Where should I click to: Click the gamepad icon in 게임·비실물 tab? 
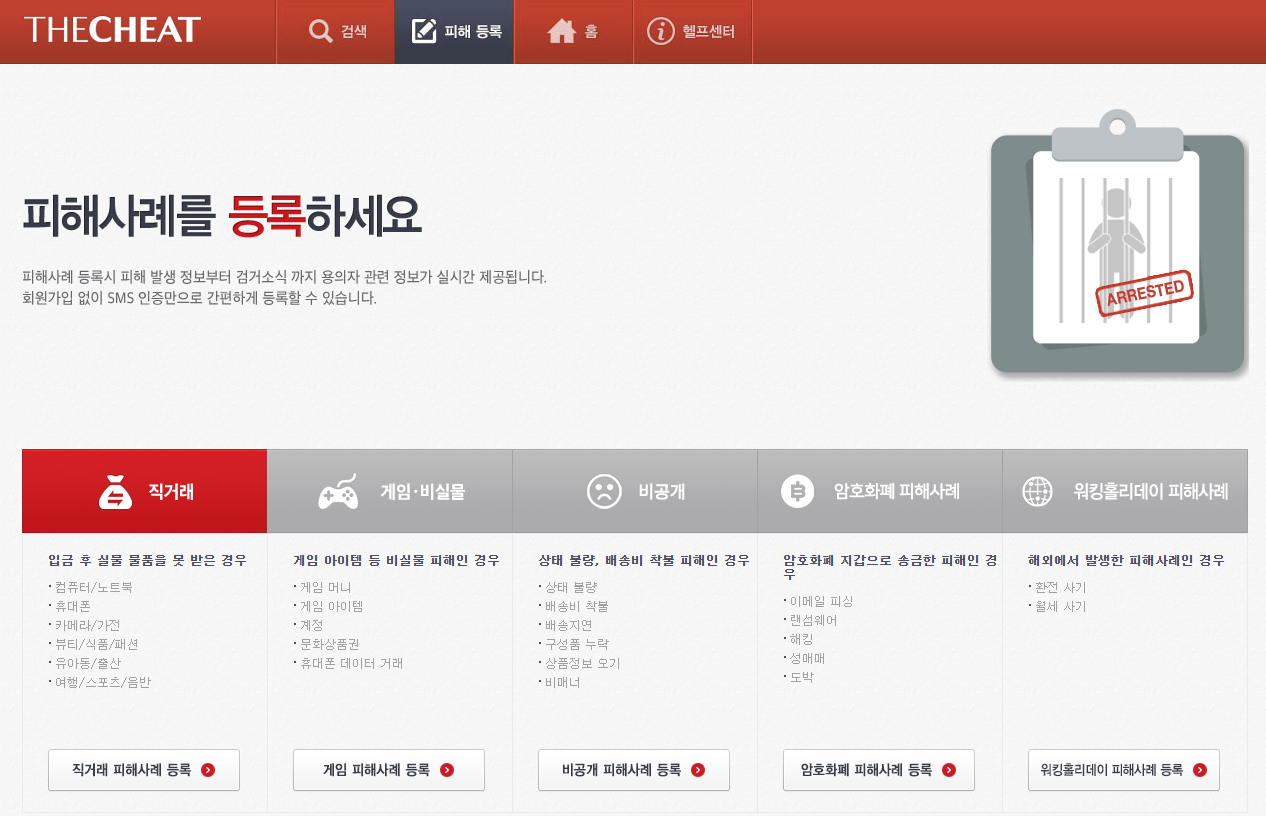point(338,492)
